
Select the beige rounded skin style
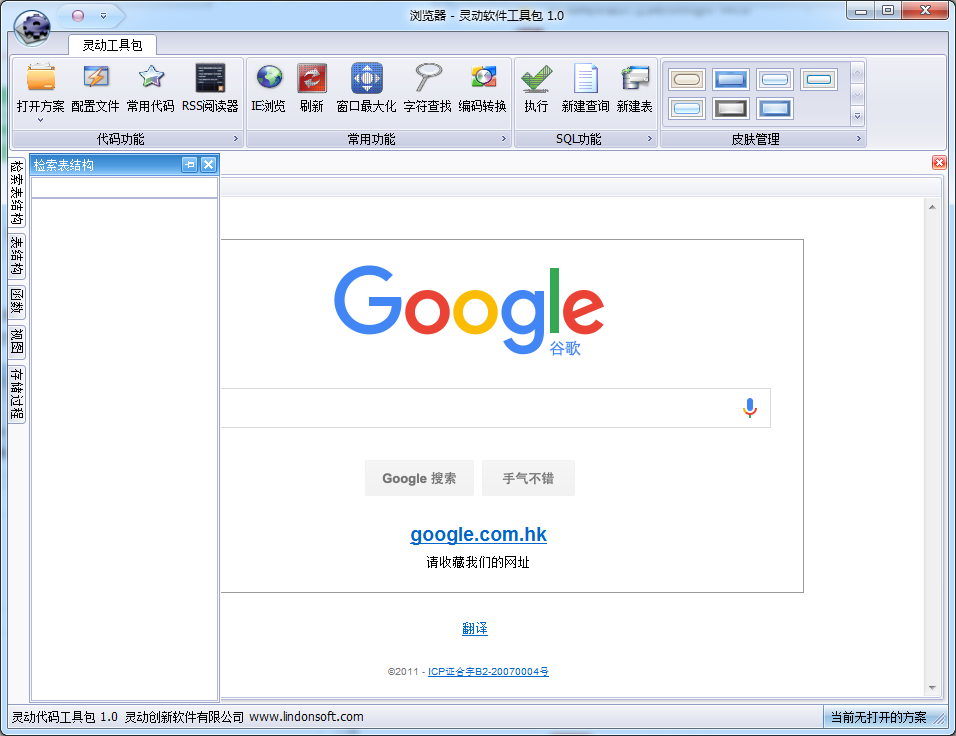point(687,79)
